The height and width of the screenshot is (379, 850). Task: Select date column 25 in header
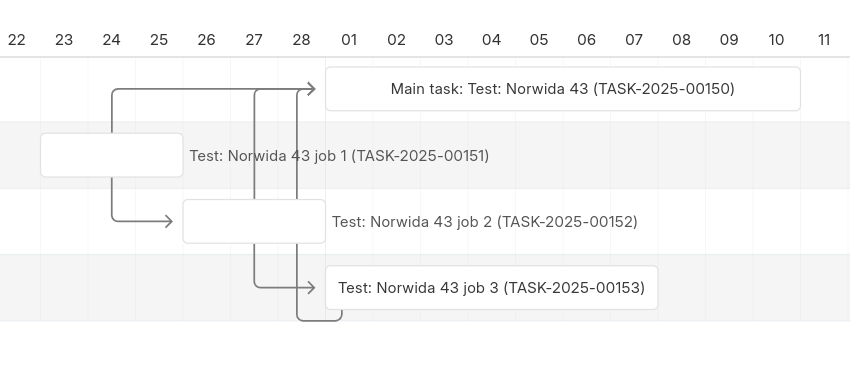(x=159, y=40)
